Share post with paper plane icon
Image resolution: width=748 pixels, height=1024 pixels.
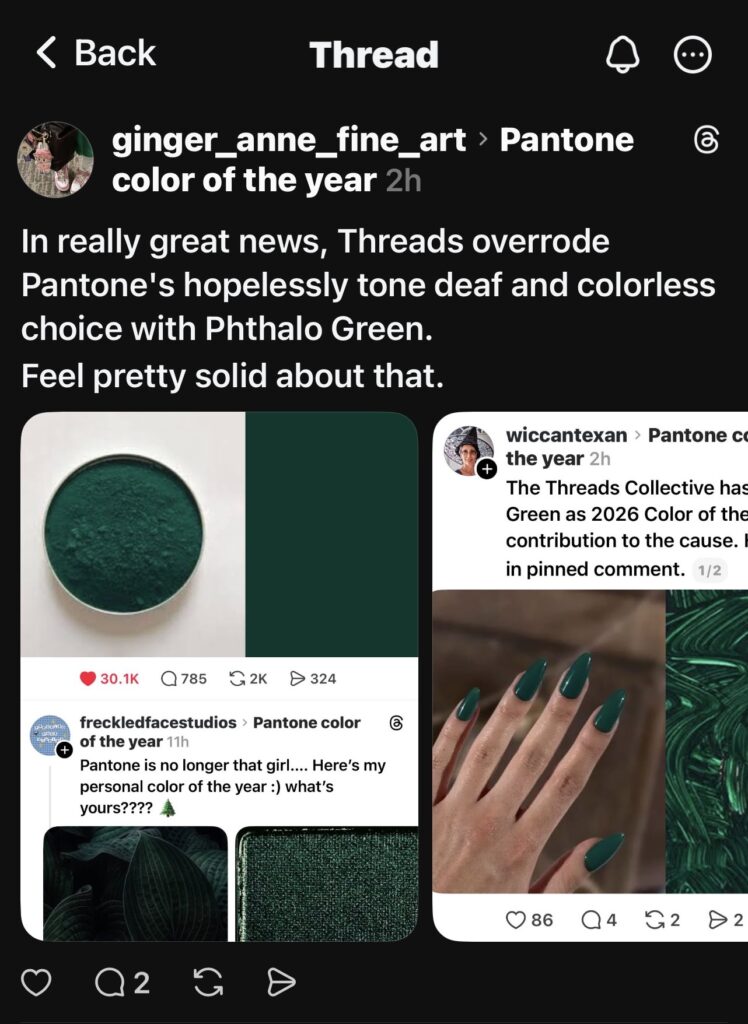pos(281,982)
